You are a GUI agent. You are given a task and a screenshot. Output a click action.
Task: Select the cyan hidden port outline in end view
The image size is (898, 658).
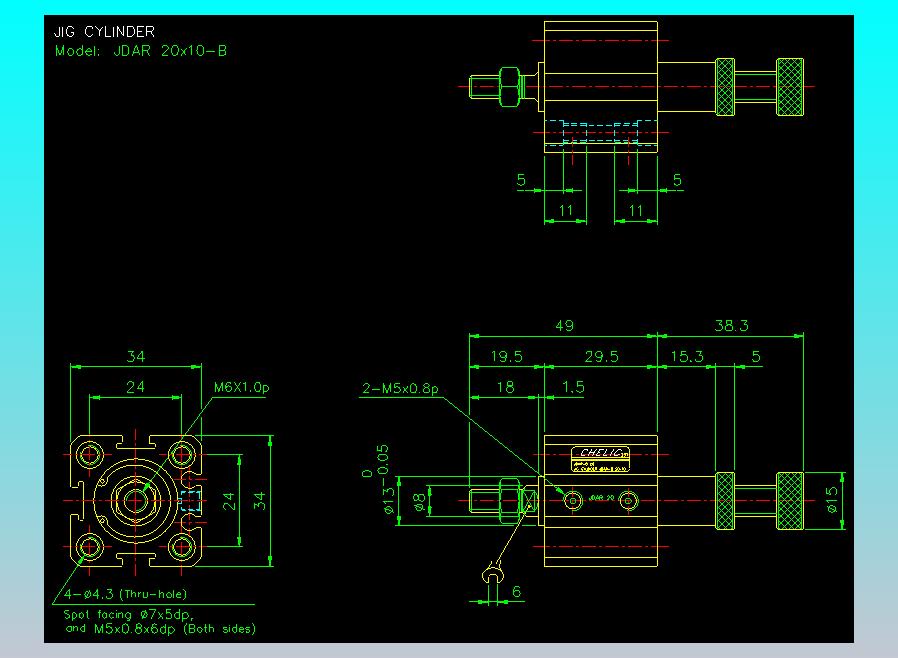click(191, 501)
